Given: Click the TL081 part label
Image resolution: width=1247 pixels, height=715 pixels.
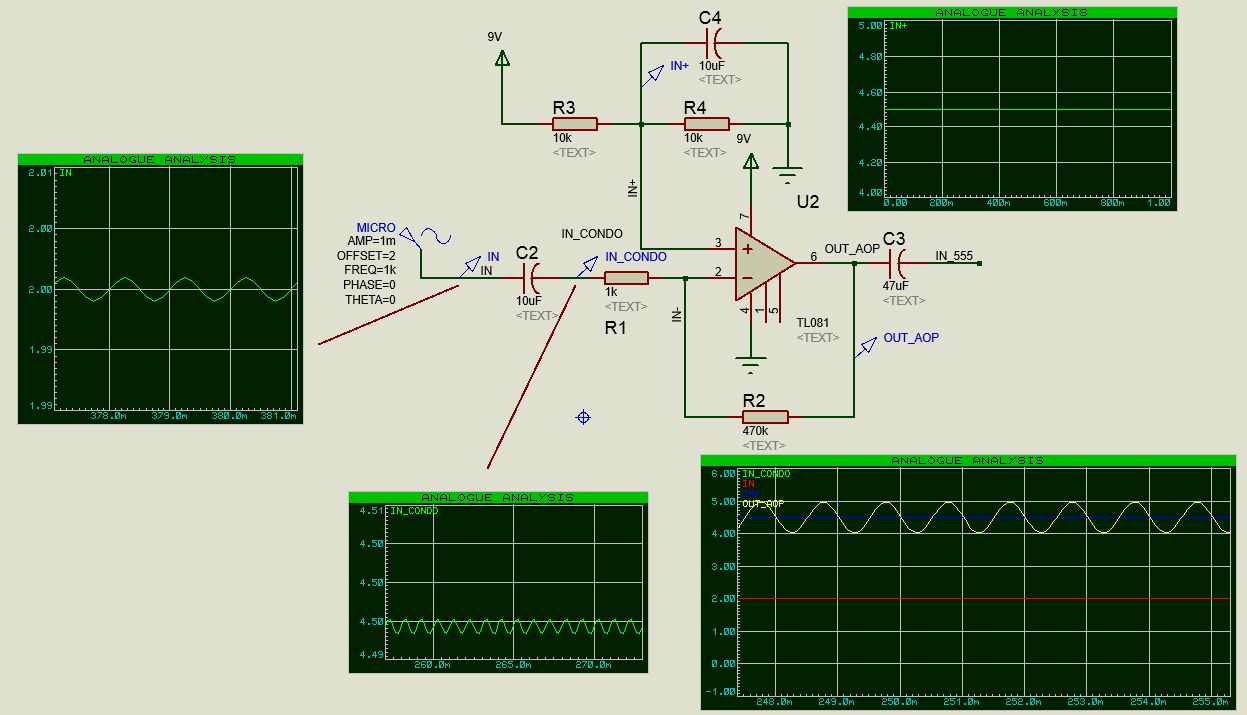Looking at the screenshot, I should (814, 323).
